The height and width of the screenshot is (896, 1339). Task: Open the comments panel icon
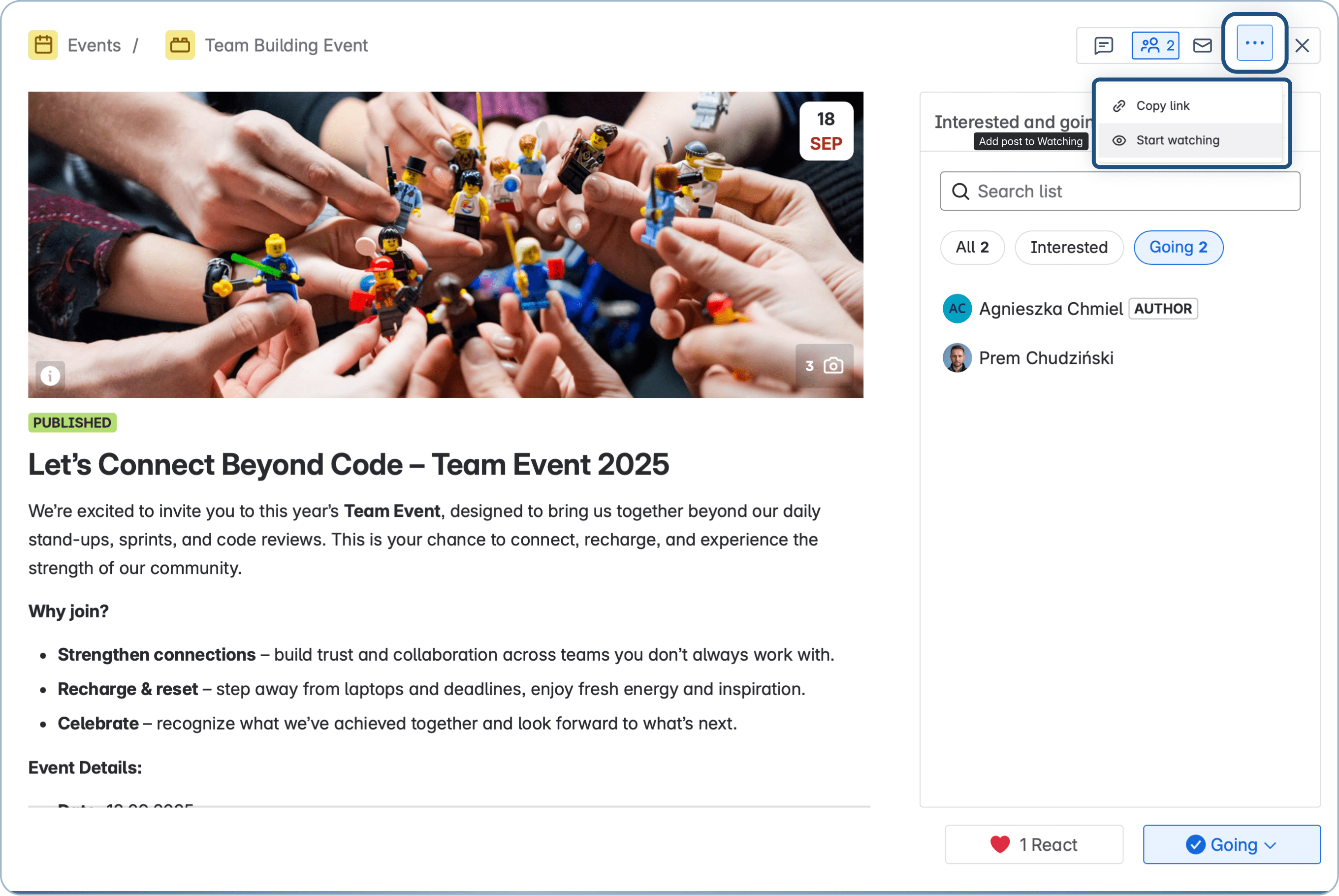point(1103,45)
